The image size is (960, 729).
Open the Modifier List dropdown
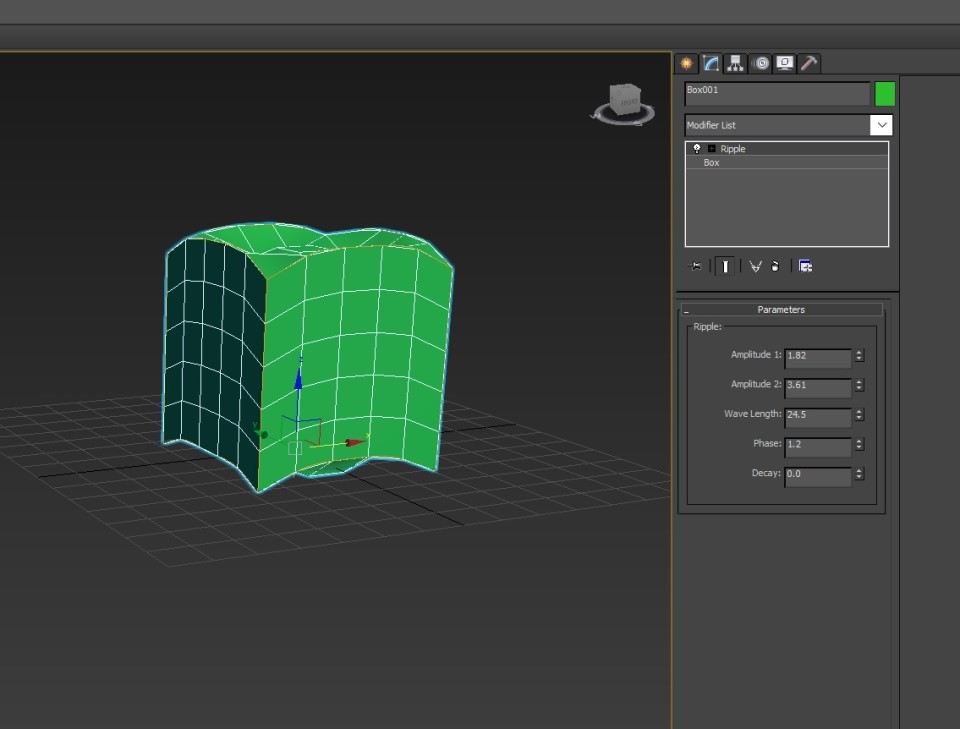[x=881, y=125]
